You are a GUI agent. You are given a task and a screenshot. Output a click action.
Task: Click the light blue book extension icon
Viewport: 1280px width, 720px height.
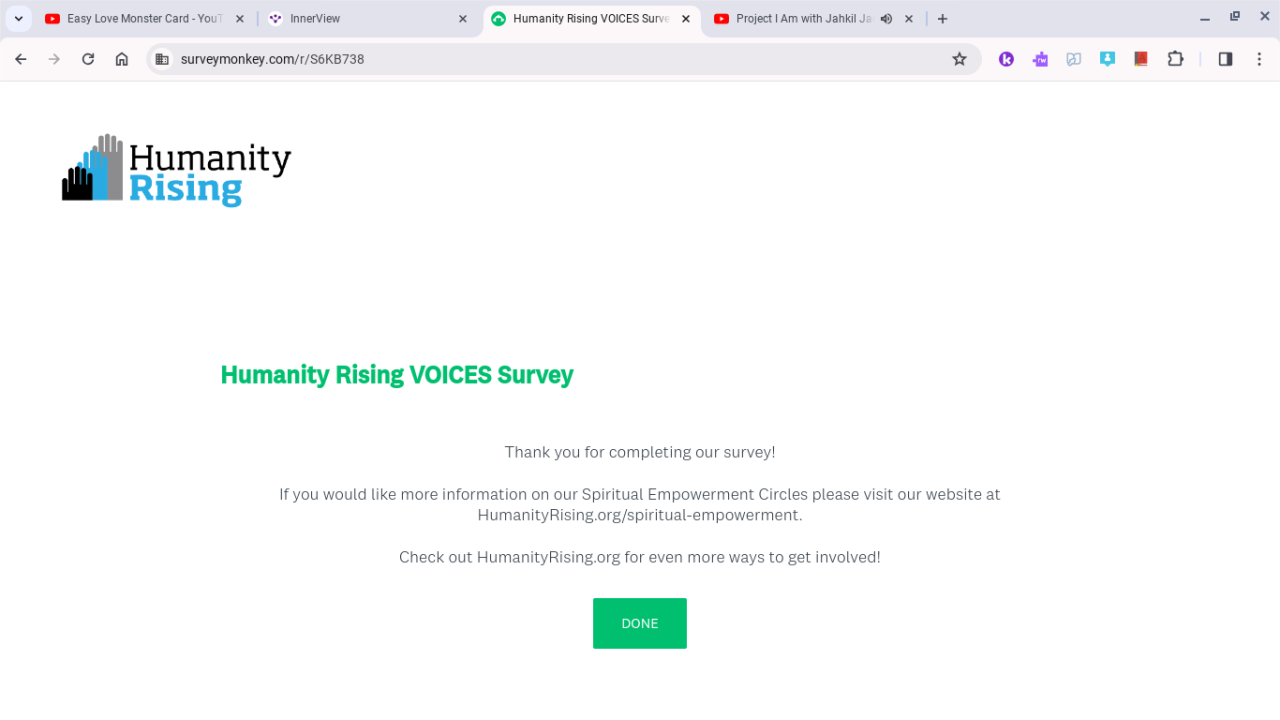click(1074, 59)
